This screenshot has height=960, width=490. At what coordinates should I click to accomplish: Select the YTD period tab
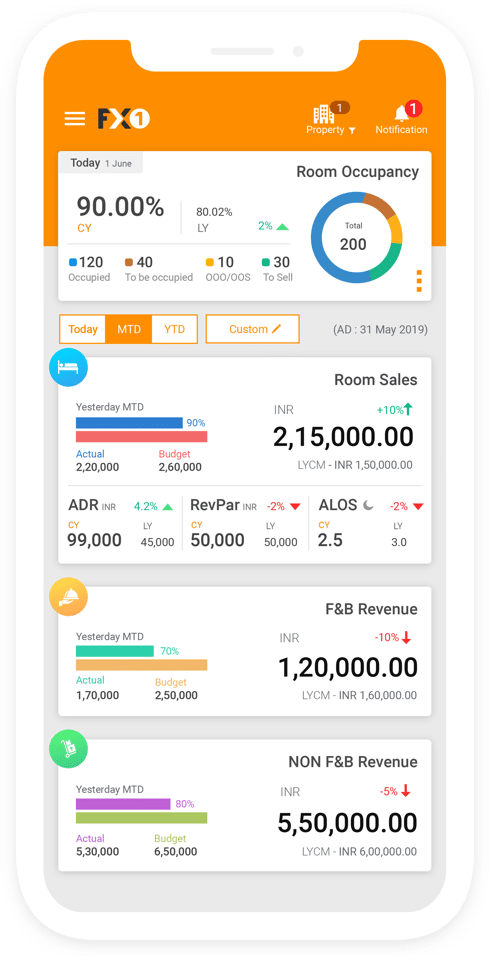click(x=175, y=329)
